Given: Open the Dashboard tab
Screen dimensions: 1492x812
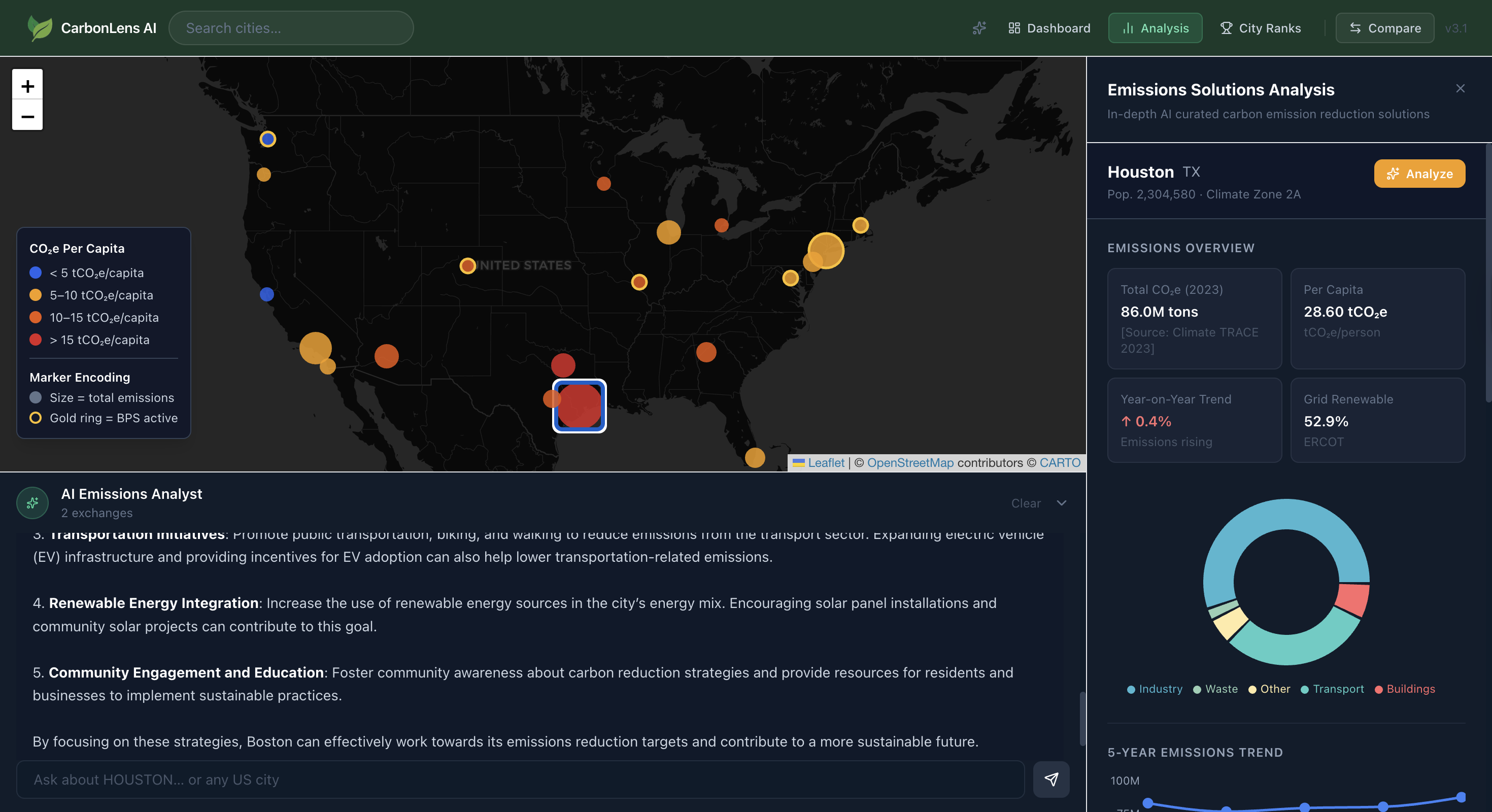Looking at the screenshot, I should click(x=1049, y=28).
